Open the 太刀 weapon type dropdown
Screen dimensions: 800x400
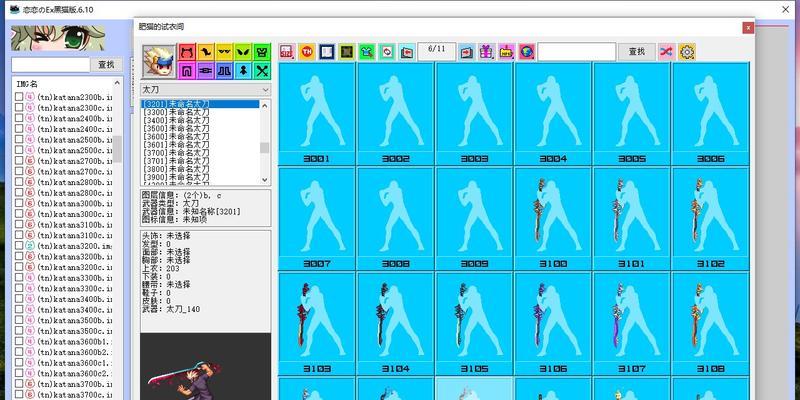coord(206,90)
